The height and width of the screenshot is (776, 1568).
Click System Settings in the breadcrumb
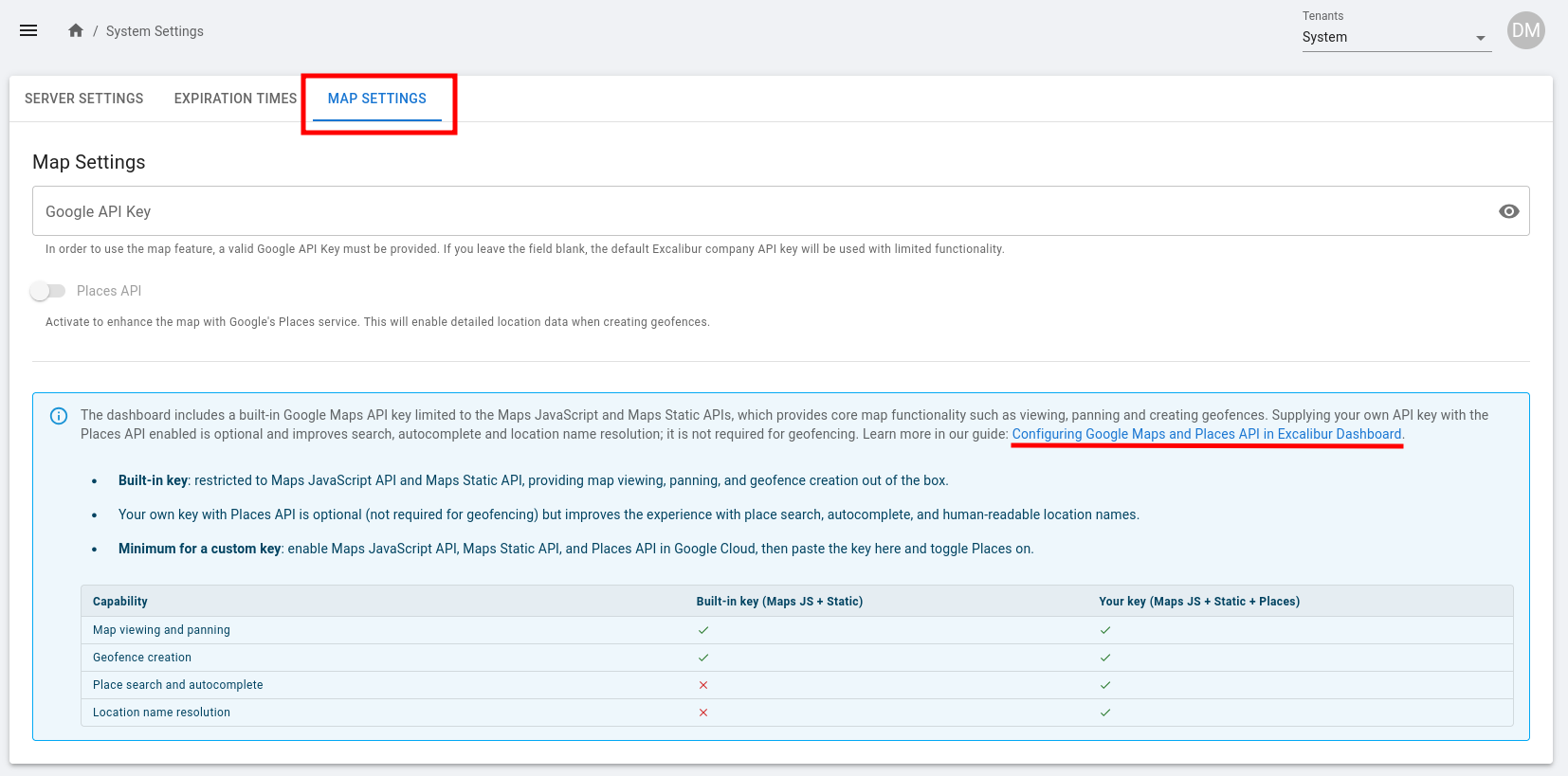155,31
